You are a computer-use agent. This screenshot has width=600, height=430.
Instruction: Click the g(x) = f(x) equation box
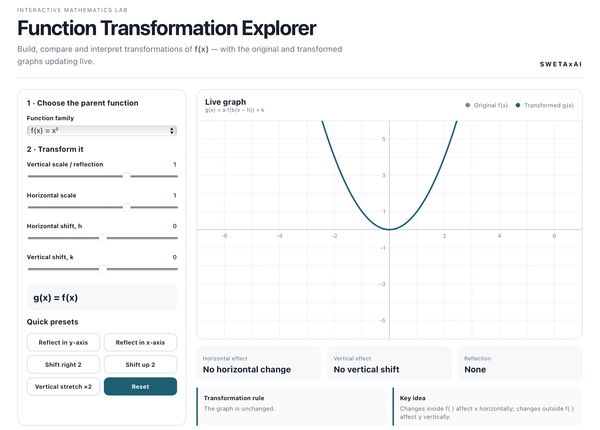click(102, 297)
